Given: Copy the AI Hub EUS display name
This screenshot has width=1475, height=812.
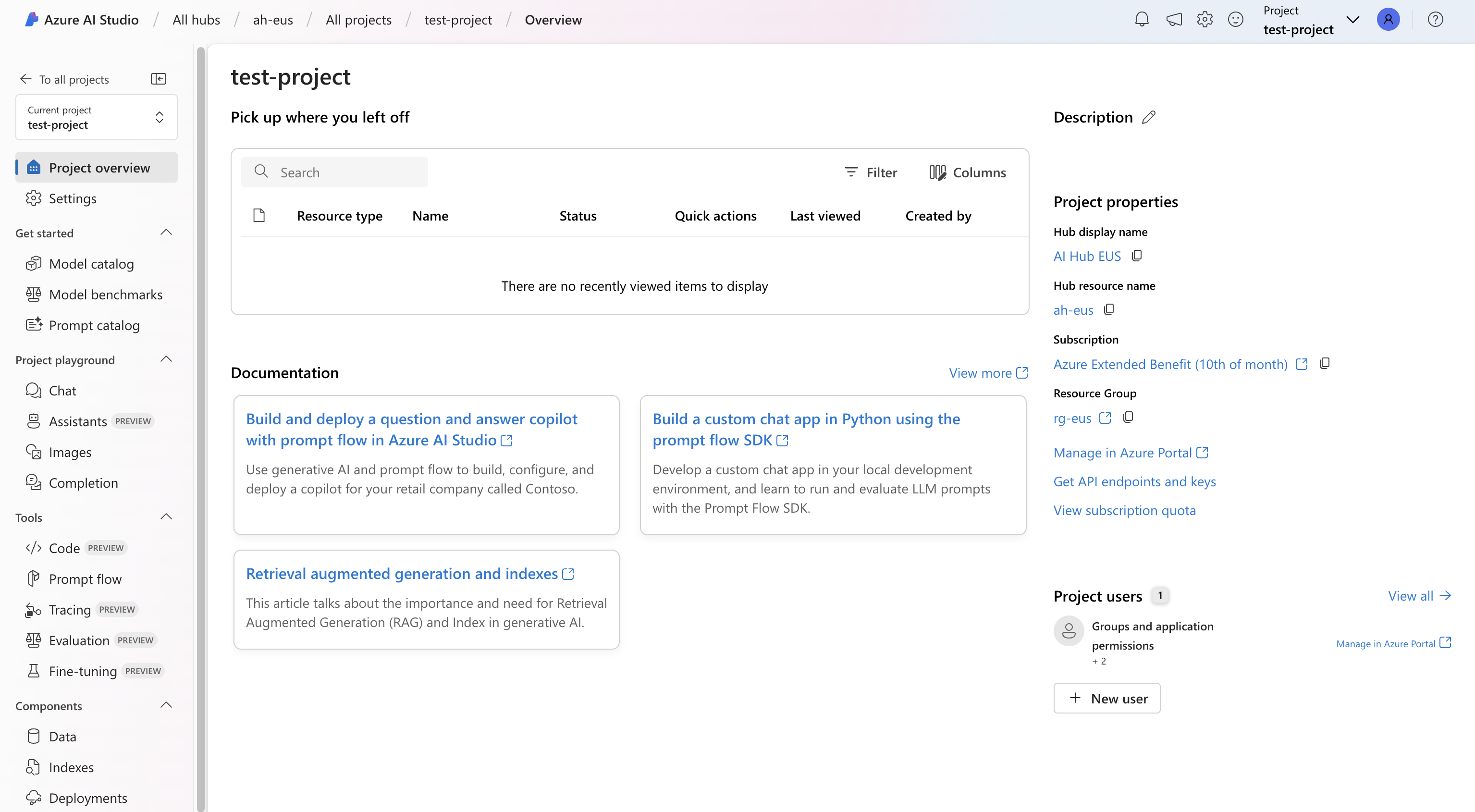Looking at the screenshot, I should tap(1137, 256).
